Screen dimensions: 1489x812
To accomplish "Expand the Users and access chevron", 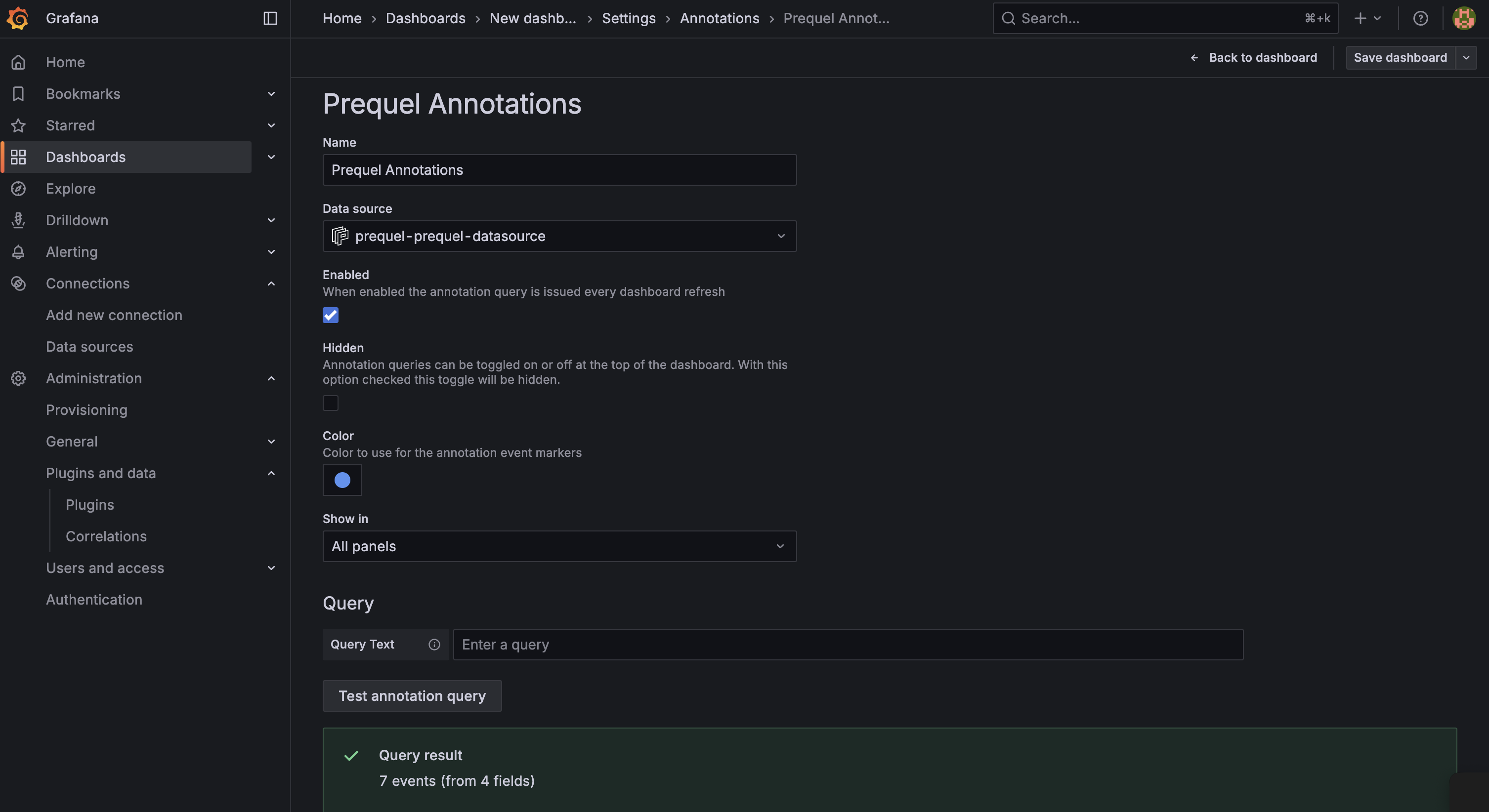I will [x=271, y=568].
